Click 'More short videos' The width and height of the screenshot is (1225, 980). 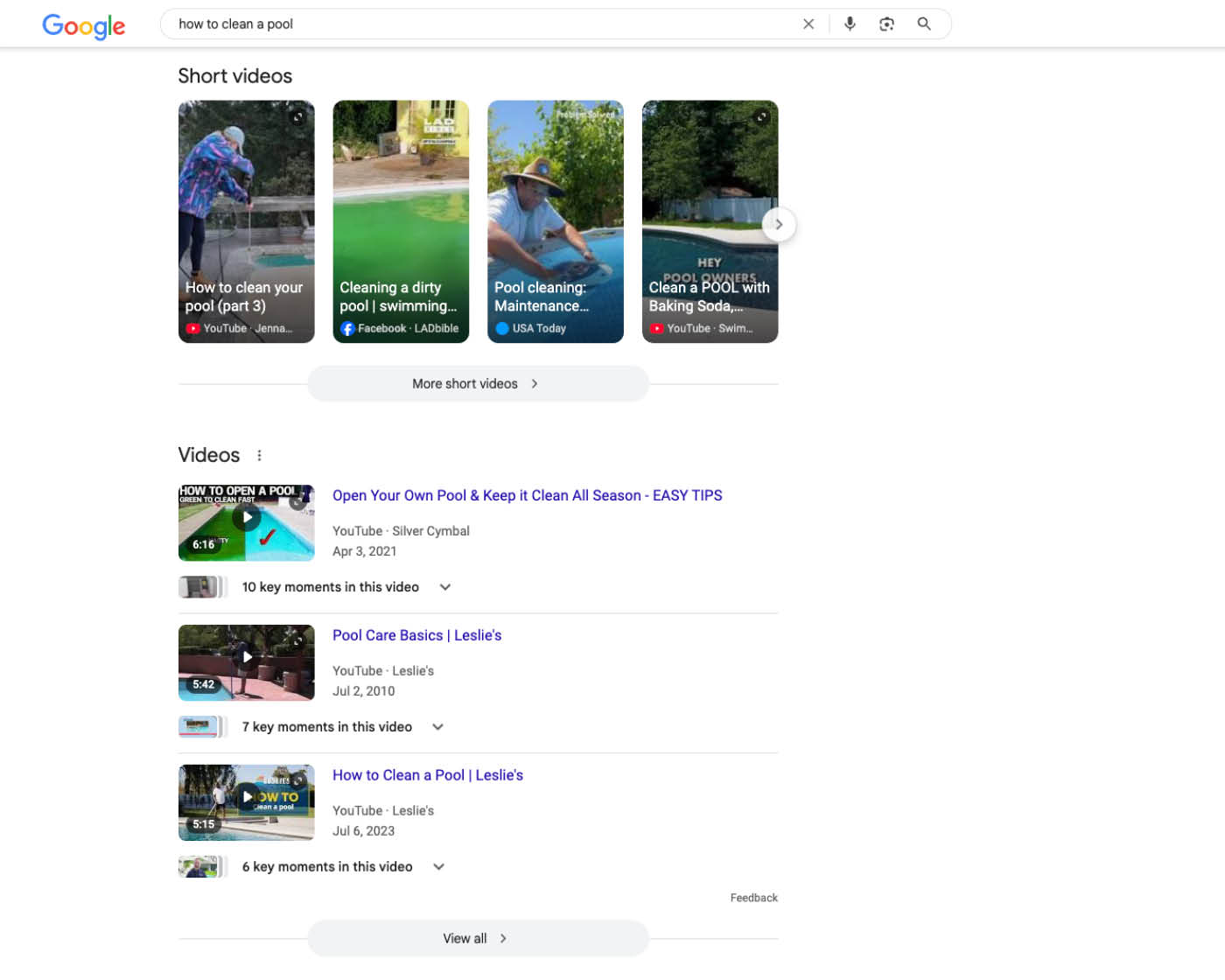coord(478,383)
